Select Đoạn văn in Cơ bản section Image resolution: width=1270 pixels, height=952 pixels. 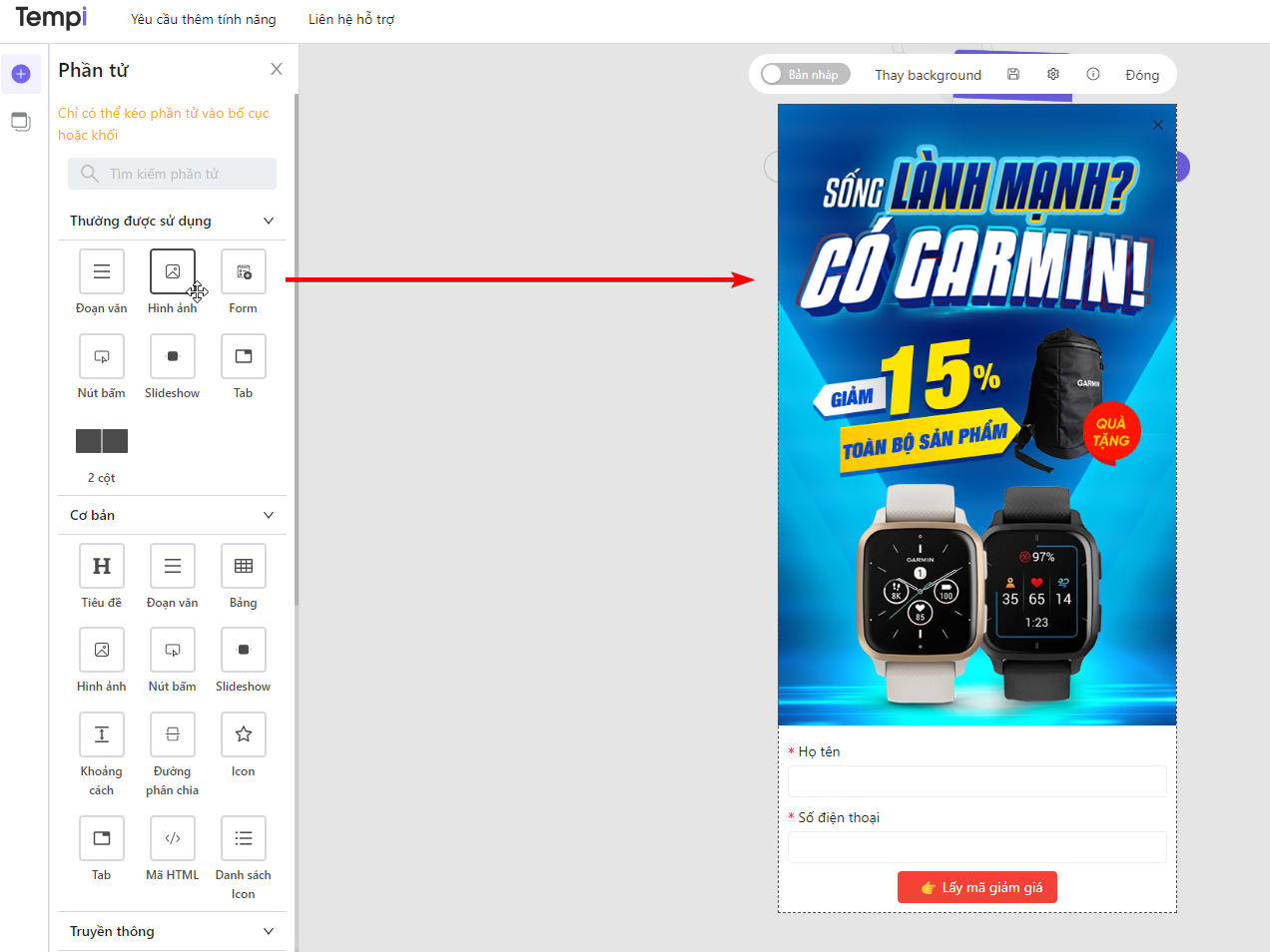click(173, 566)
